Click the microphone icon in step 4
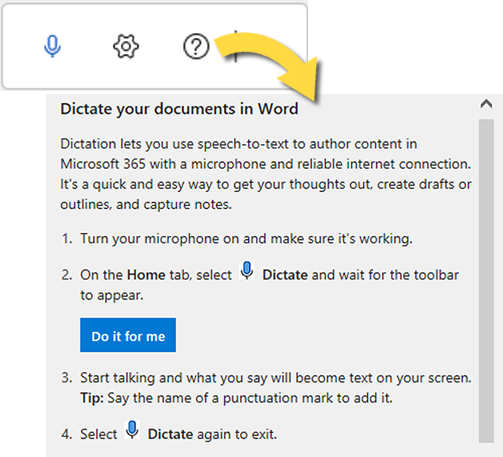This screenshot has height=457, width=503. click(x=132, y=430)
